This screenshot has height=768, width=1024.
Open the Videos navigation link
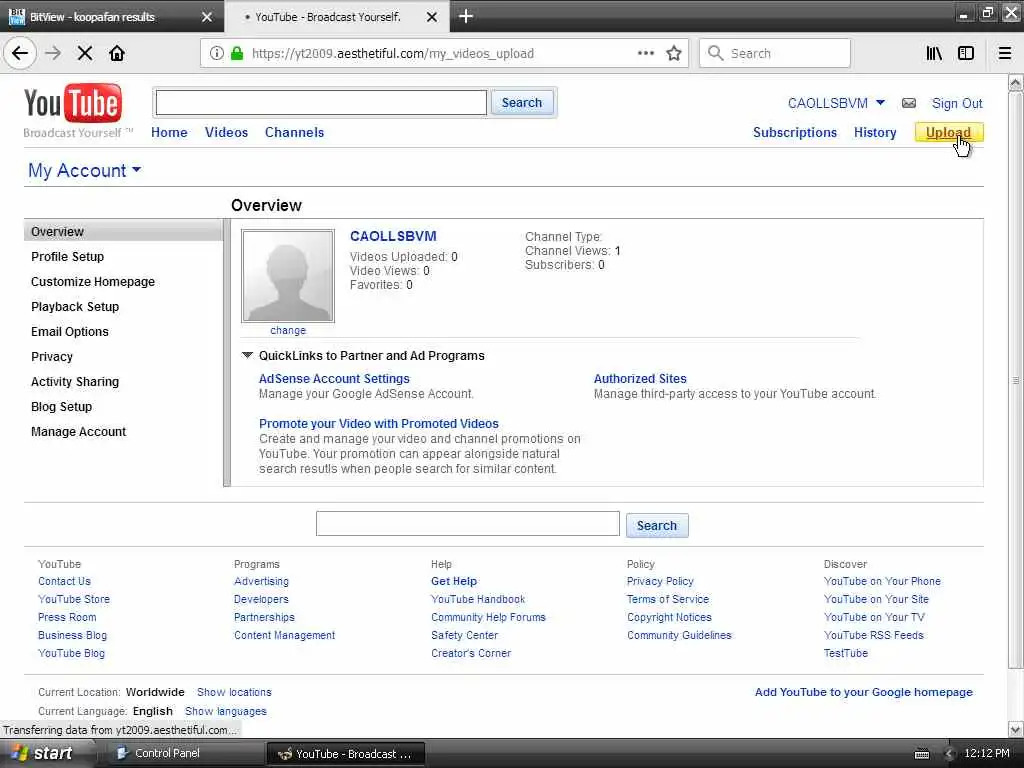point(226,133)
